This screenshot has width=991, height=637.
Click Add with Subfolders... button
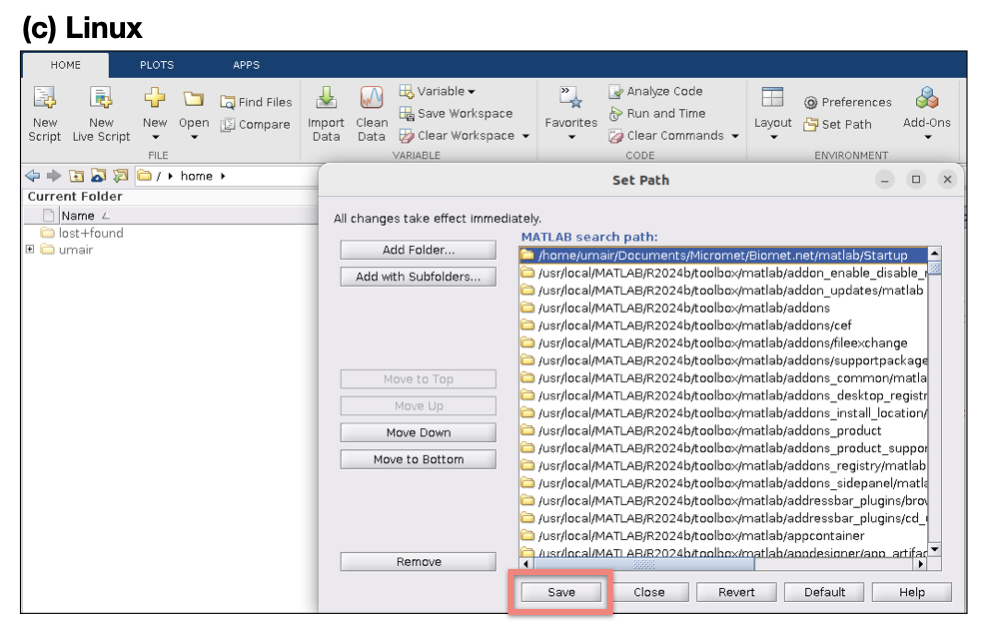pos(418,277)
